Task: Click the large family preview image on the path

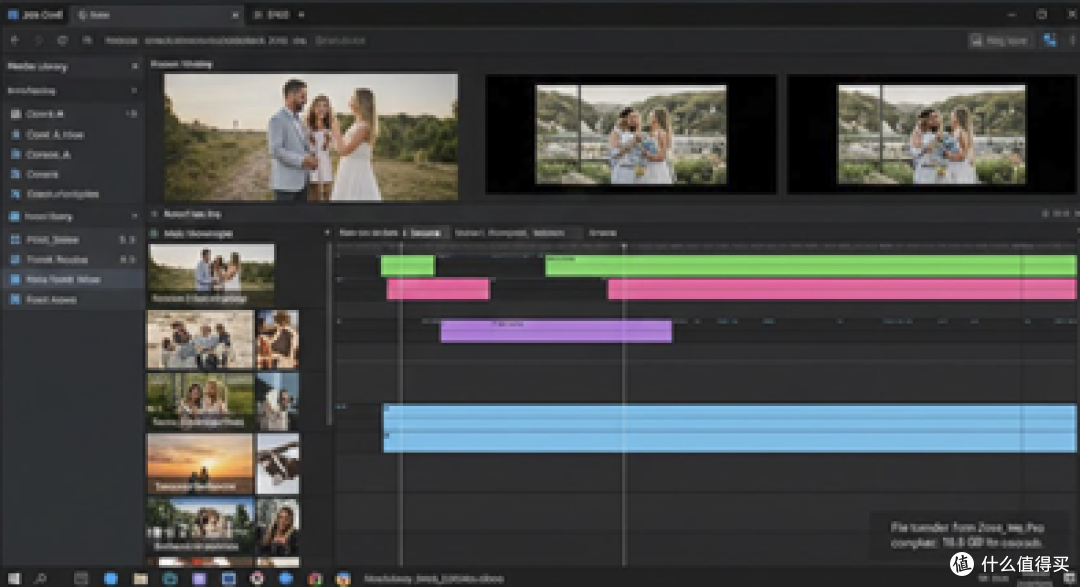Action: coord(311,136)
